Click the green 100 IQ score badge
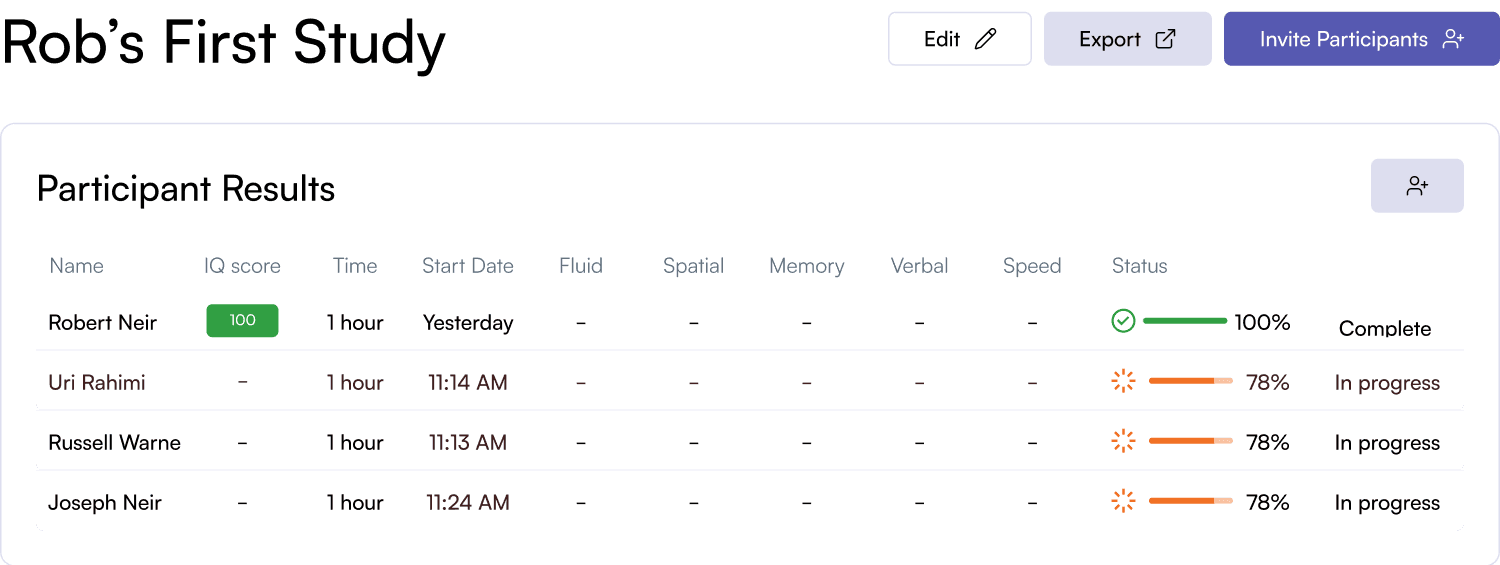This screenshot has width=1500, height=565. click(242, 321)
